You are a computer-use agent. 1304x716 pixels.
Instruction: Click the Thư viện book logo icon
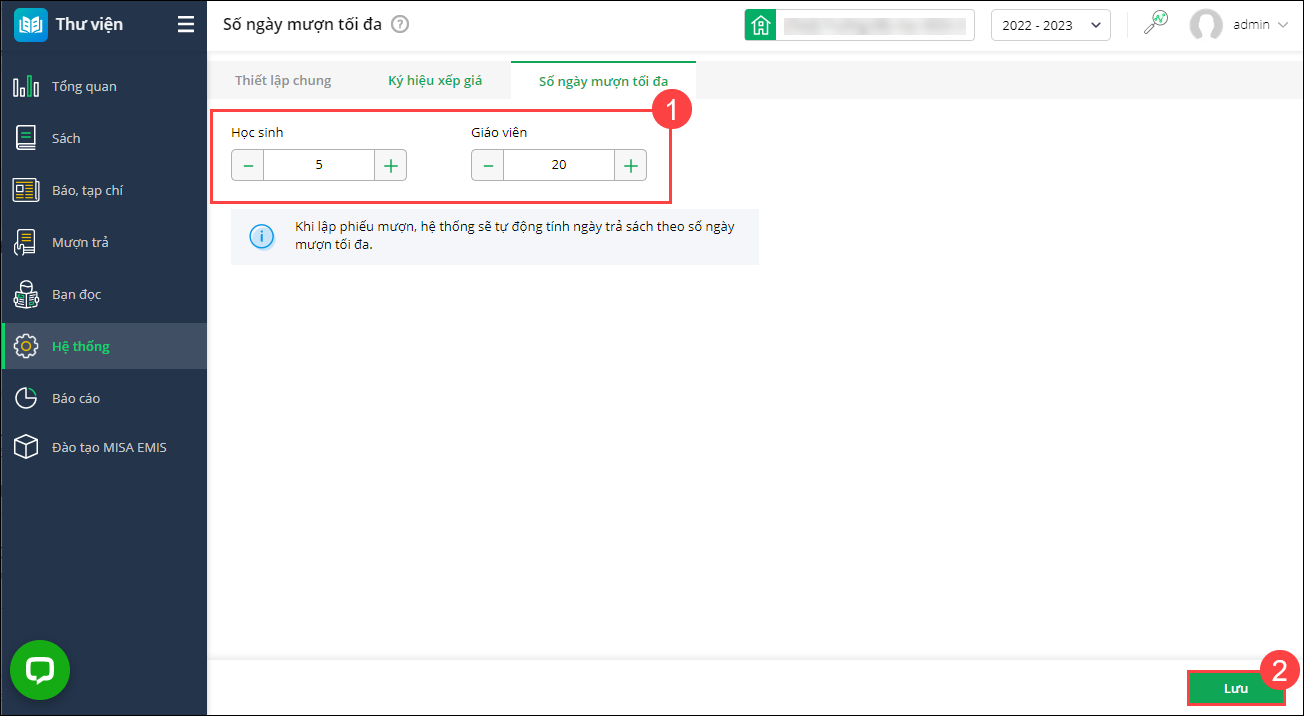31,25
